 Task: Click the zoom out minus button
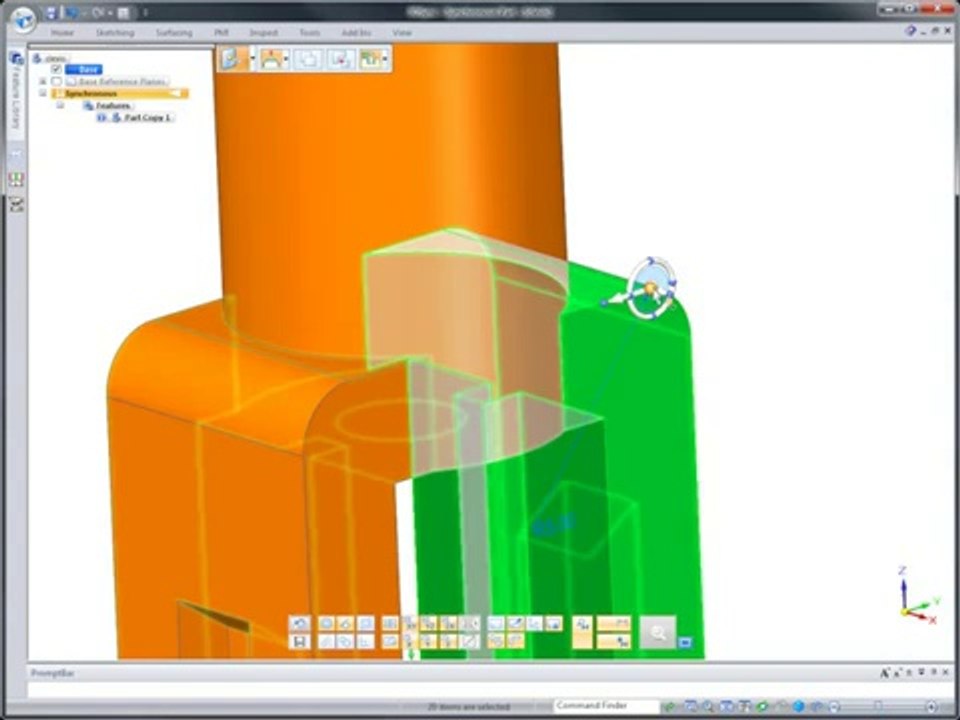[834, 707]
